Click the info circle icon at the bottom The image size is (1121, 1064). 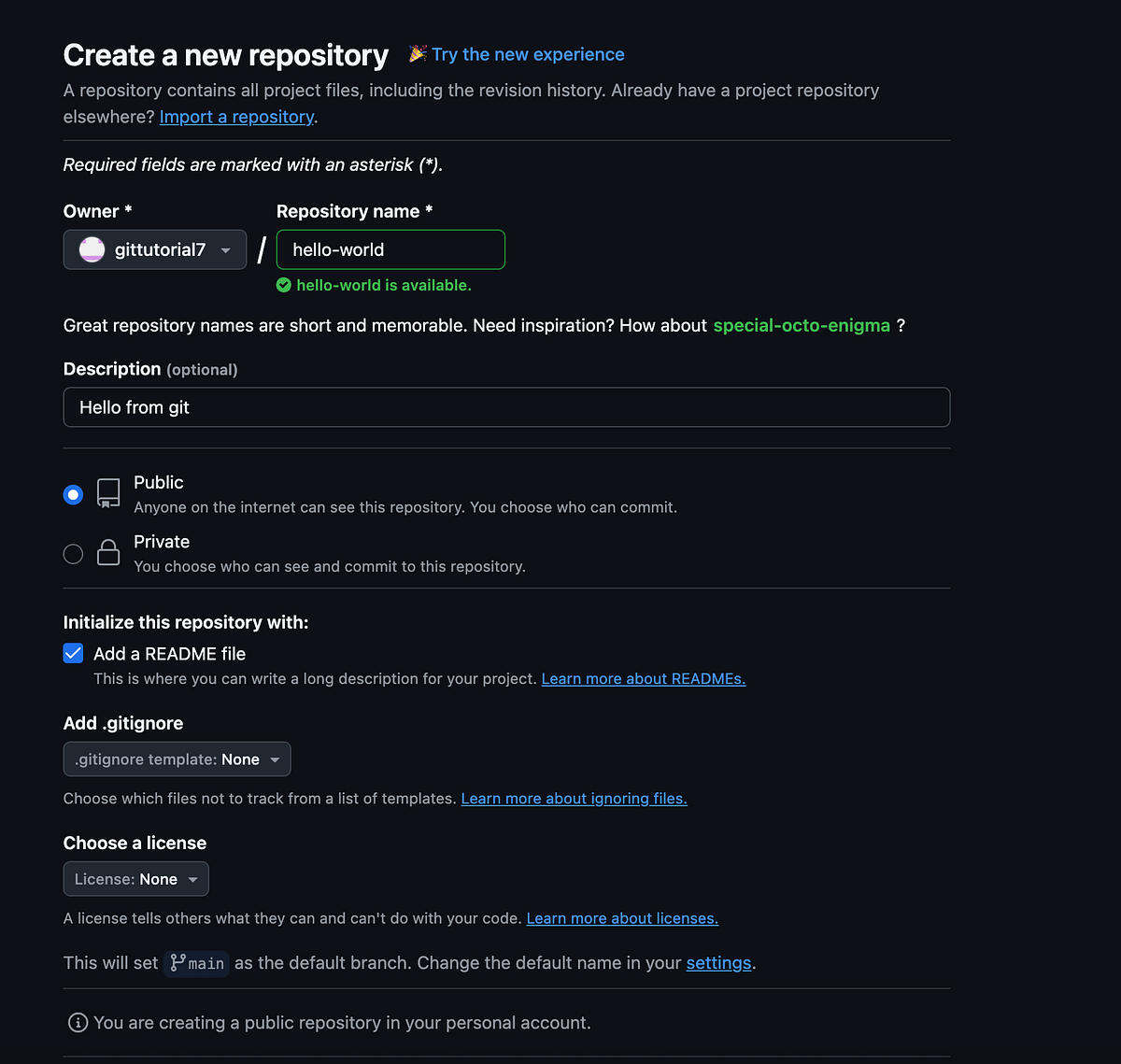click(x=78, y=1022)
